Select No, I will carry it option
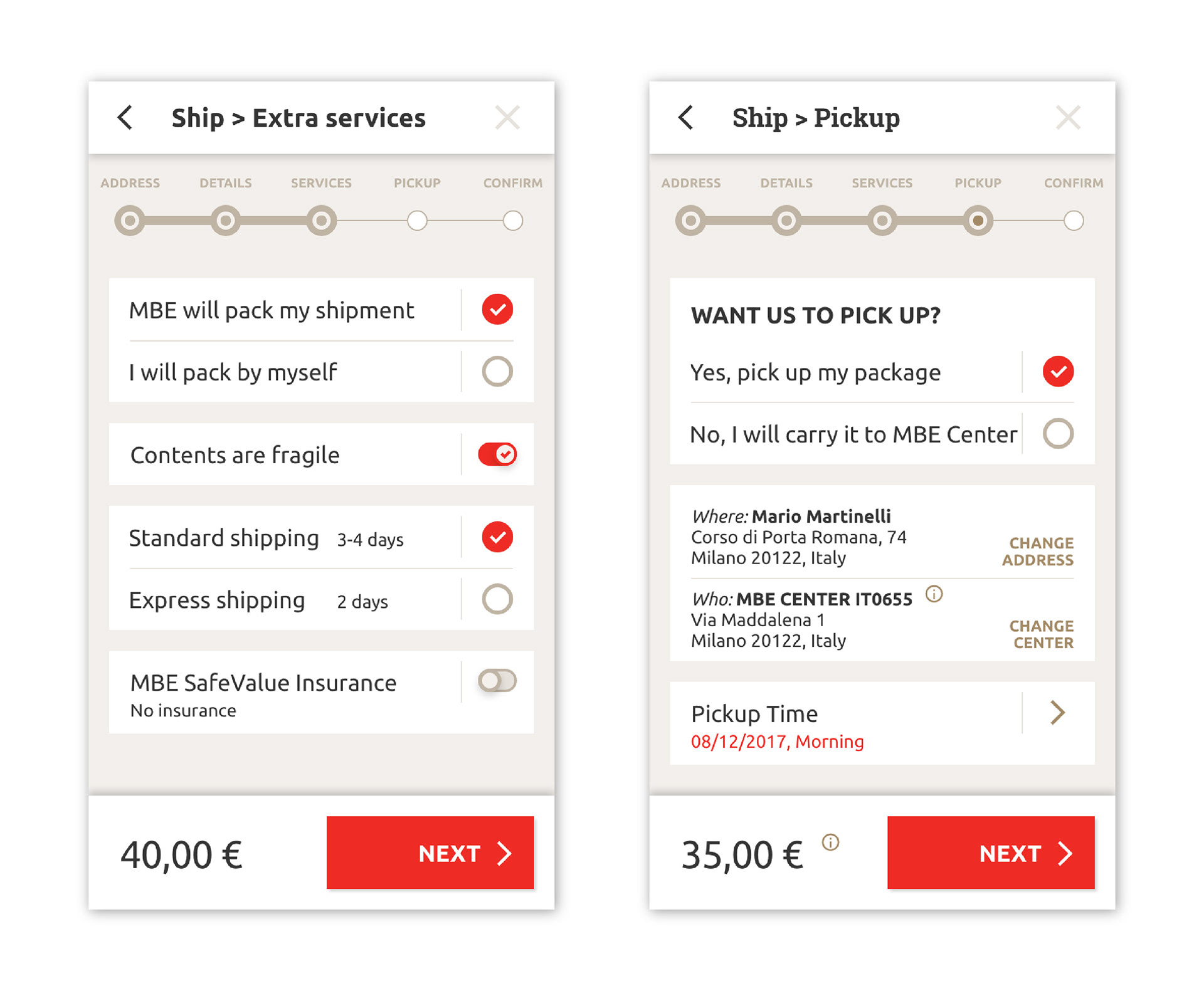Viewport: 1204px width, 991px height. [1058, 433]
